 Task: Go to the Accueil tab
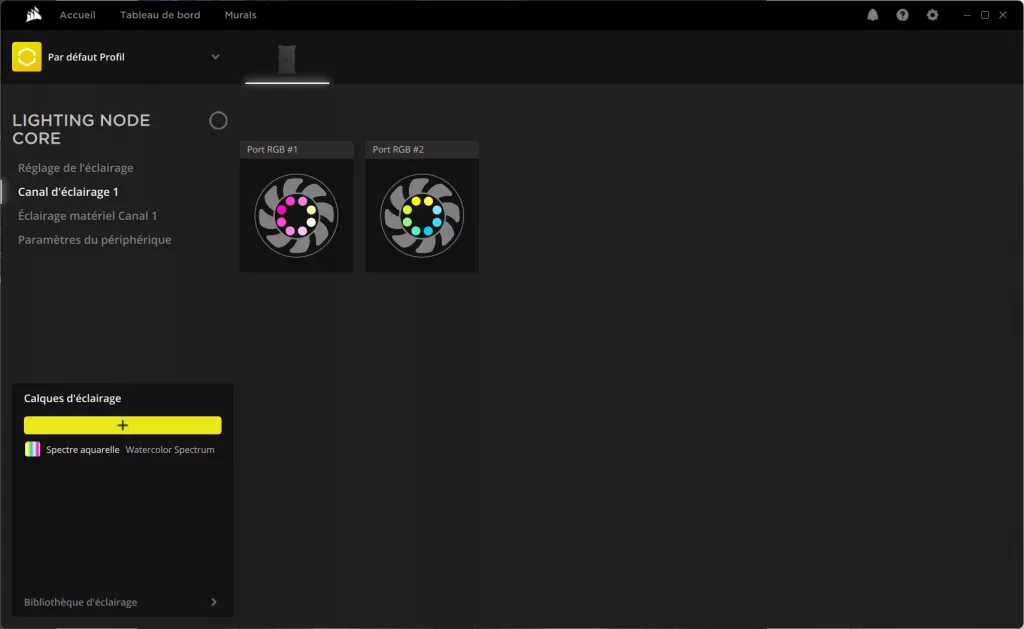click(78, 15)
